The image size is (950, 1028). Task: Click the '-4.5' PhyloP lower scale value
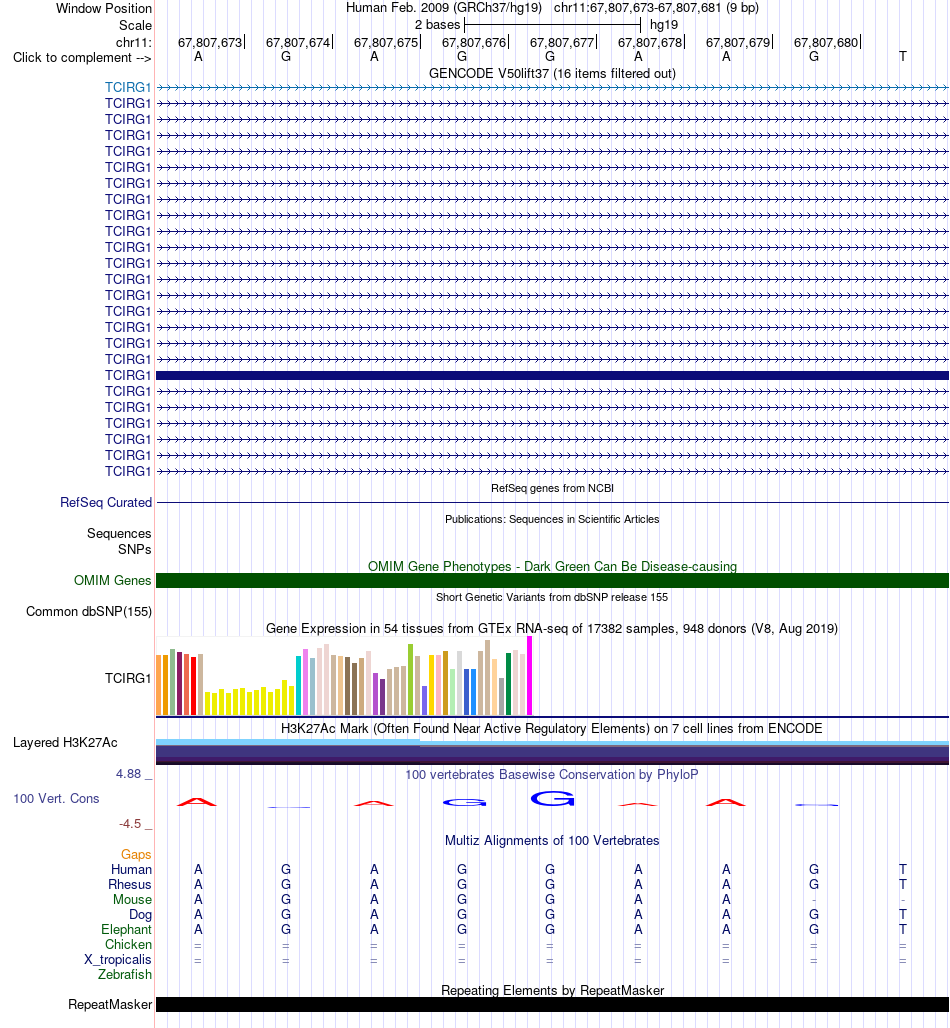click(x=130, y=824)
